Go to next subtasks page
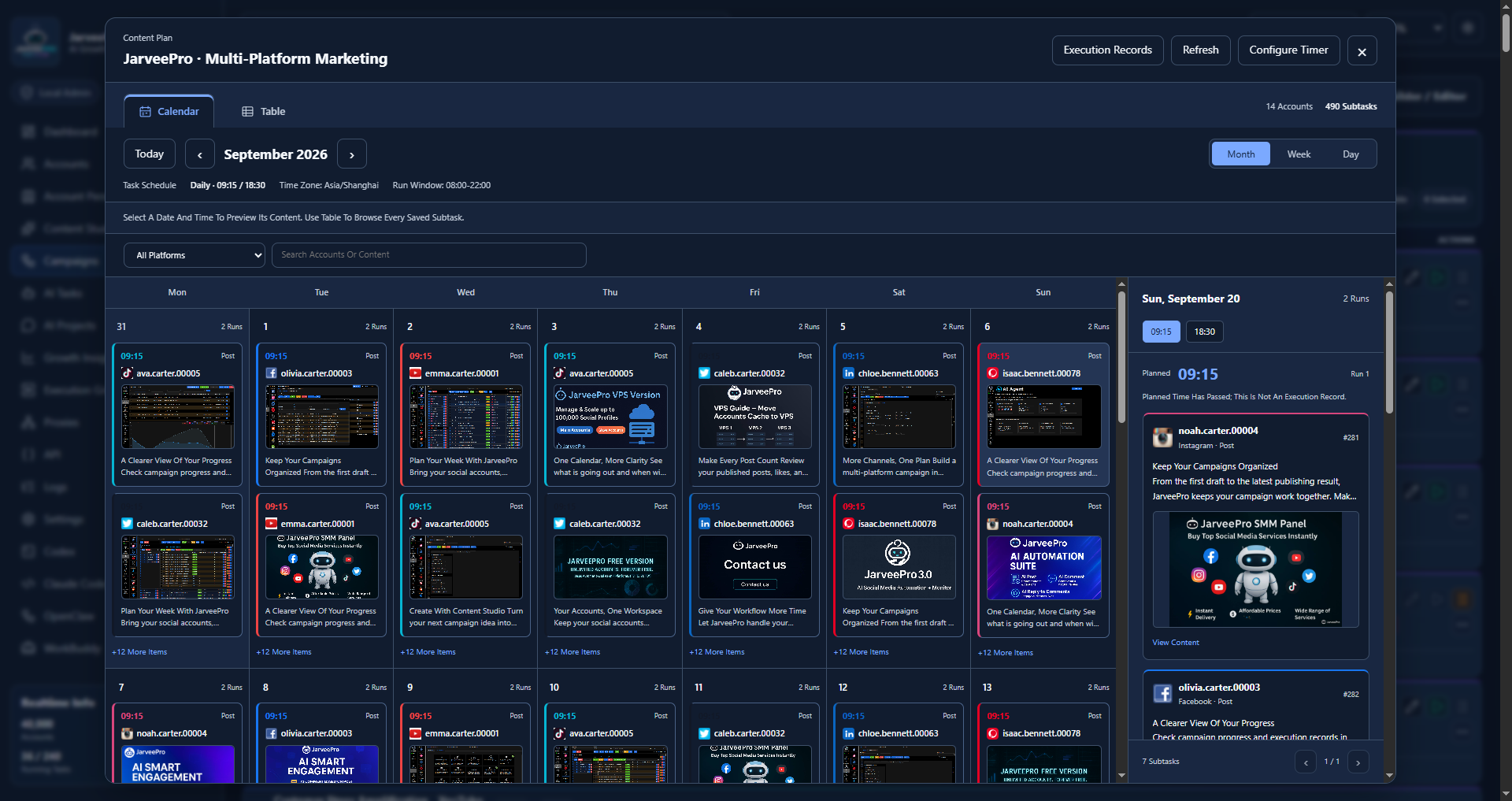Image resolution: width=1512 pixels, height=801 pixels. [1358, 762]
